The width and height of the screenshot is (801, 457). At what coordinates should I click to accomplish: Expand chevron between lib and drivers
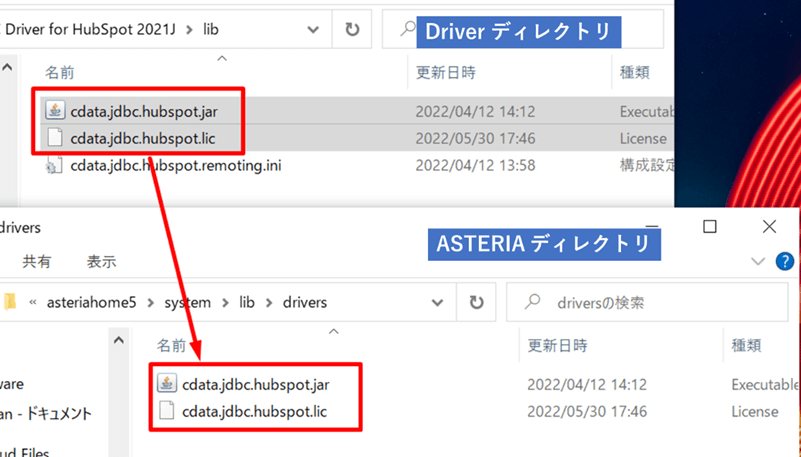[x=269, y=303]
